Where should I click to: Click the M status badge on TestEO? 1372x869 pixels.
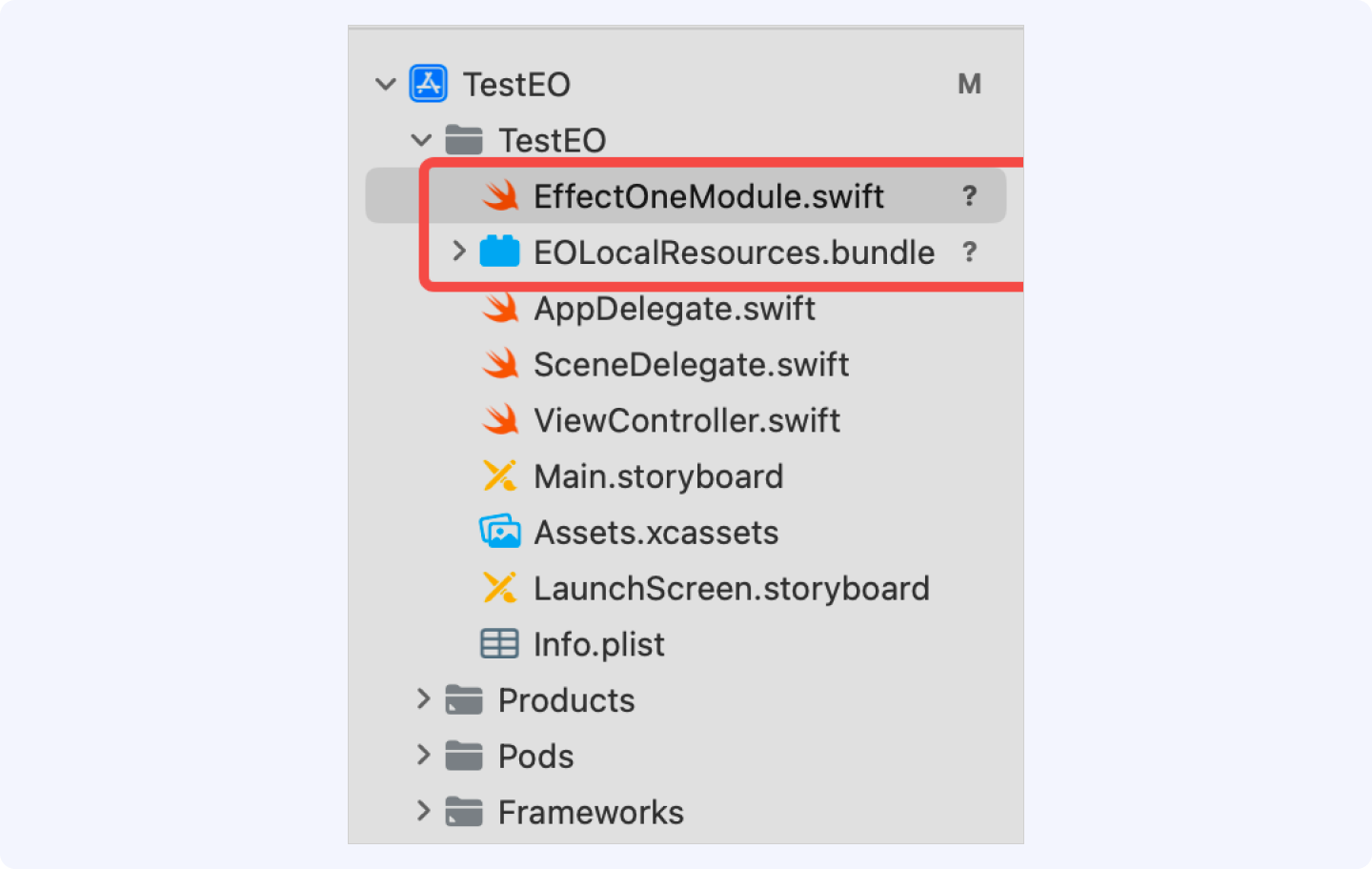coord(969,84)
